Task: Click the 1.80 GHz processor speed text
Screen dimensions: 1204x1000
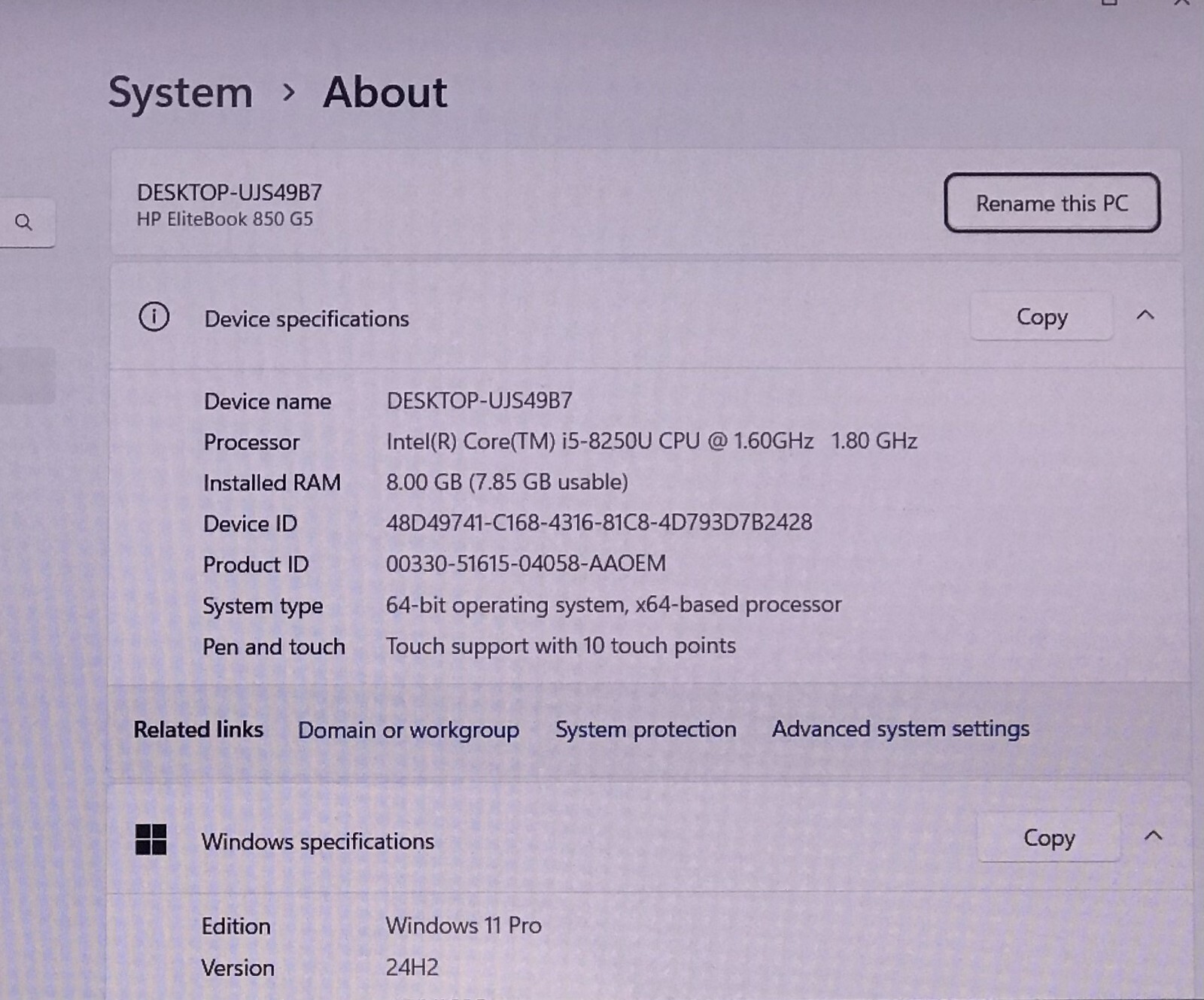Action: coord(874,440)
